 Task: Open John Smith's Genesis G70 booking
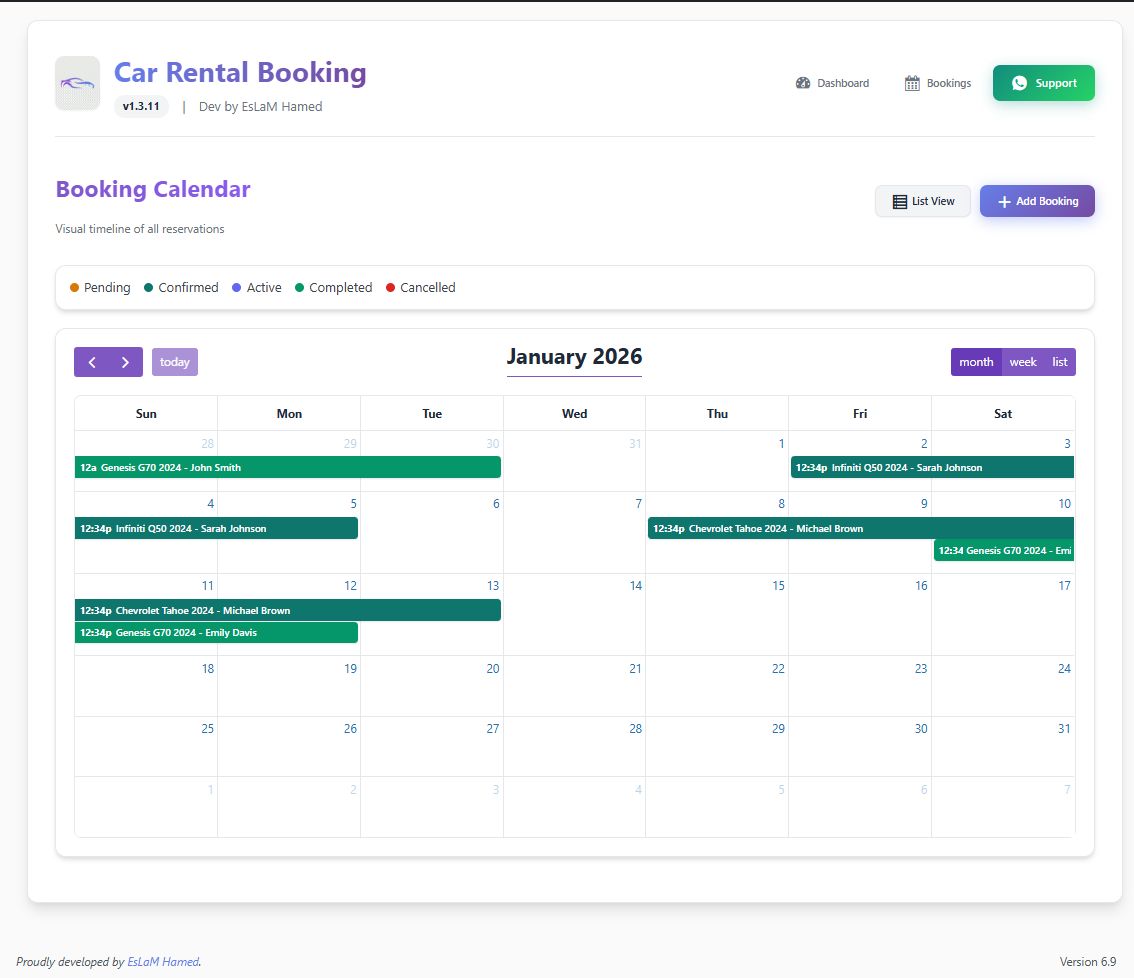(287, 467)
